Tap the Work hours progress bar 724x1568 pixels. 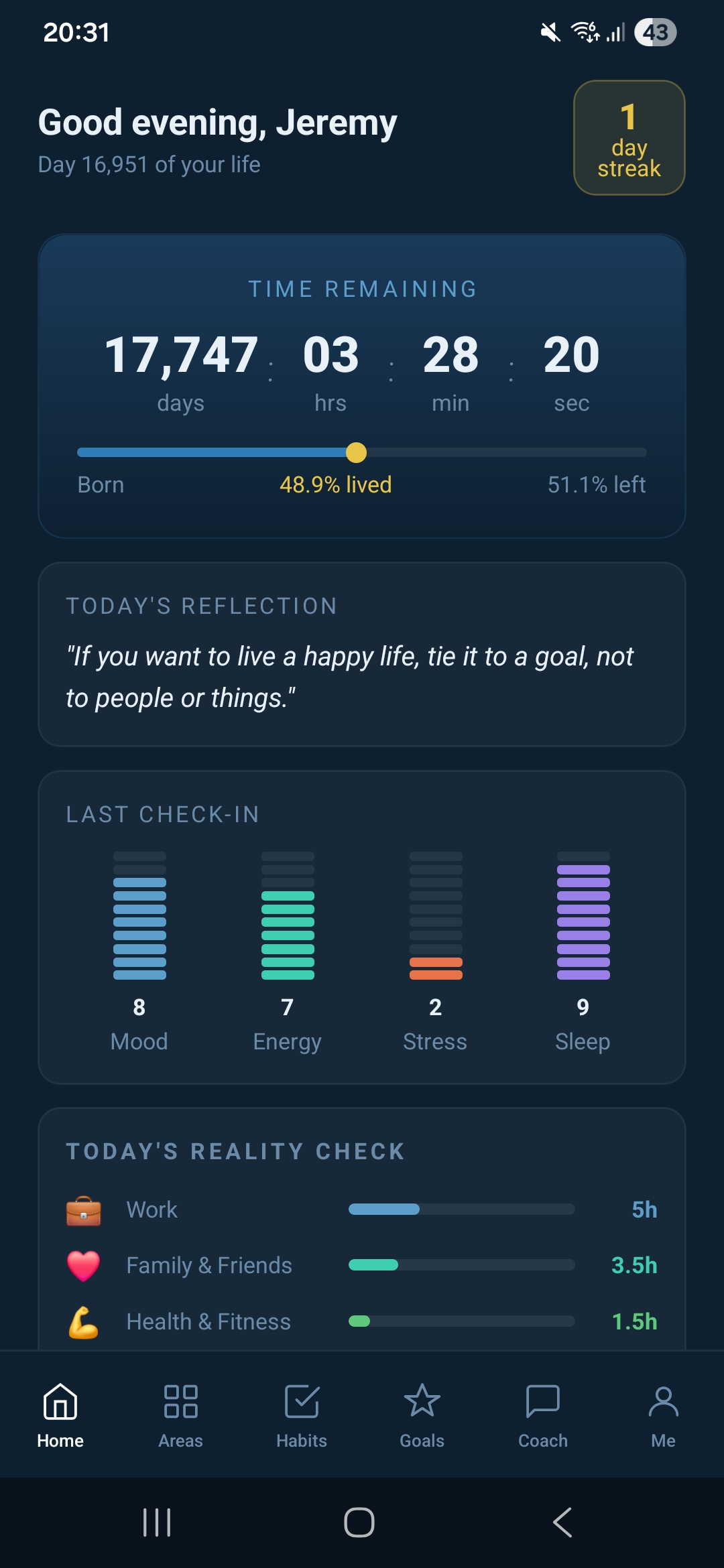click(x=461, y=1210)
